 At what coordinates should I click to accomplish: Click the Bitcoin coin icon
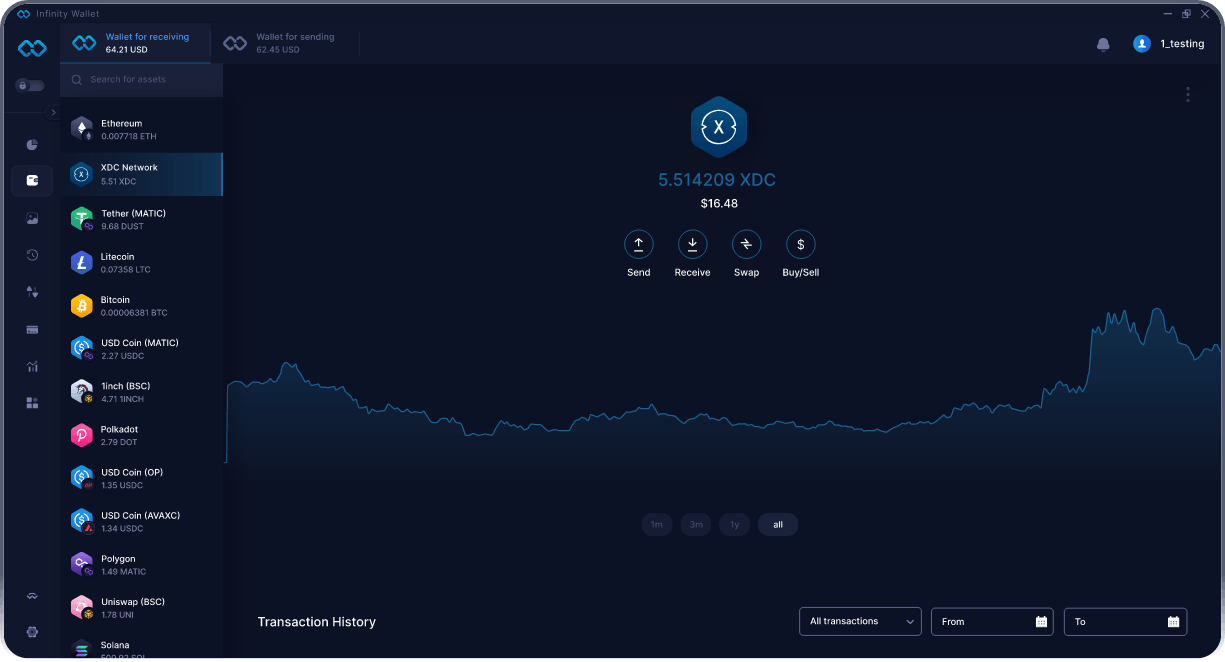pos(82,306)
